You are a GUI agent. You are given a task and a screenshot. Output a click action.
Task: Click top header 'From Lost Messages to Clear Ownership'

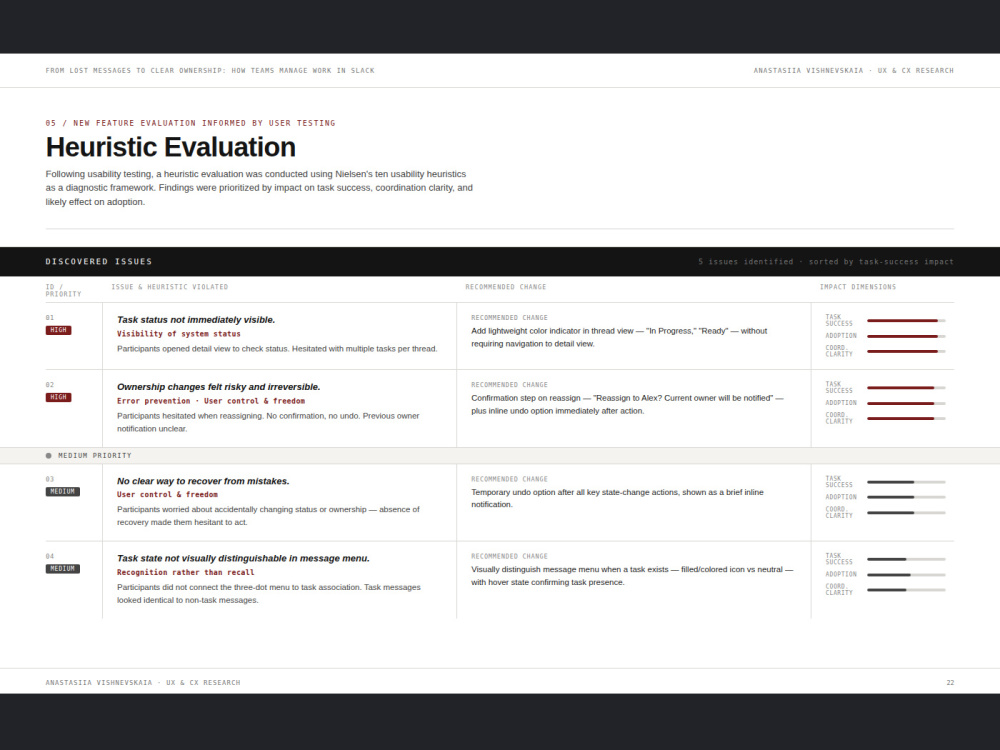(210, 71)
